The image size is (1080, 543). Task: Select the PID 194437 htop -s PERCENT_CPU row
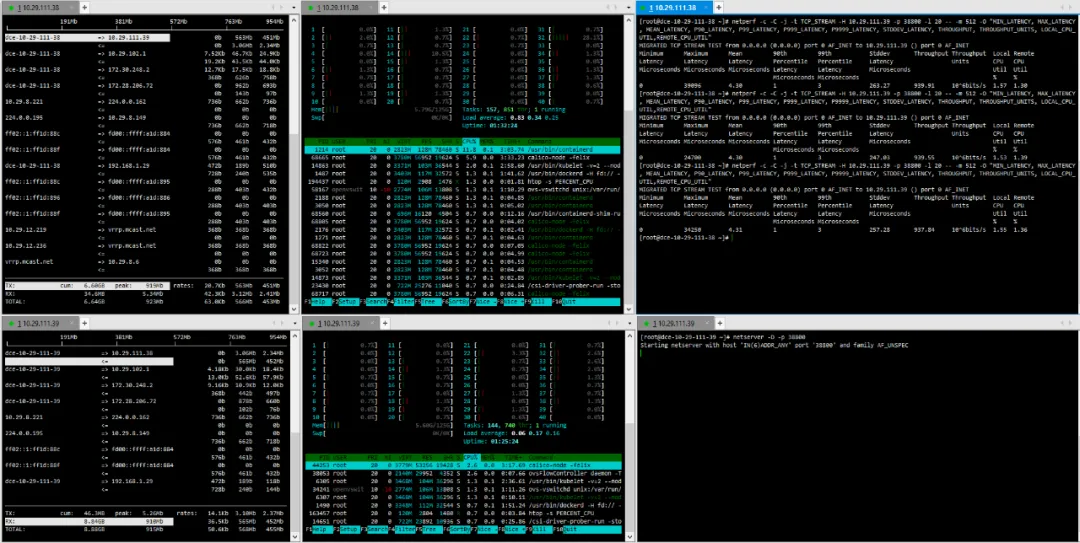coord(463,181)
